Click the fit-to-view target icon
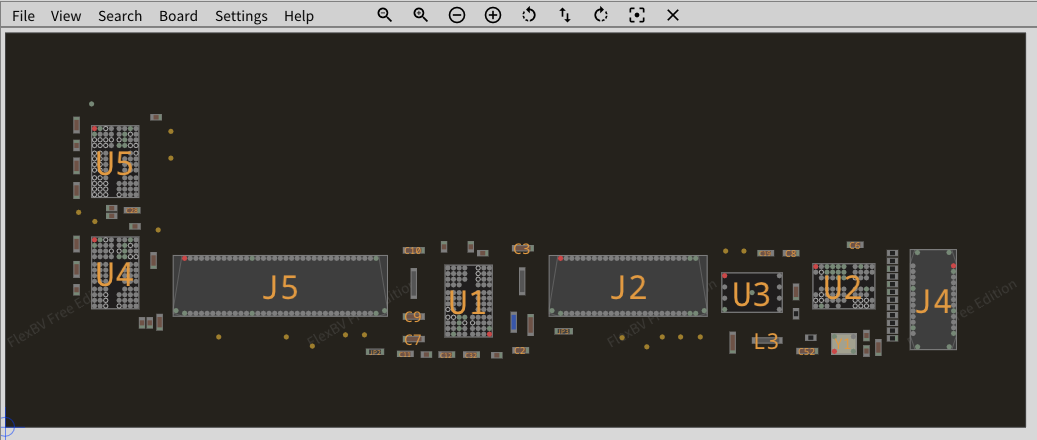Viewport: 1037px width, 440px height. [x=637, y=15]
